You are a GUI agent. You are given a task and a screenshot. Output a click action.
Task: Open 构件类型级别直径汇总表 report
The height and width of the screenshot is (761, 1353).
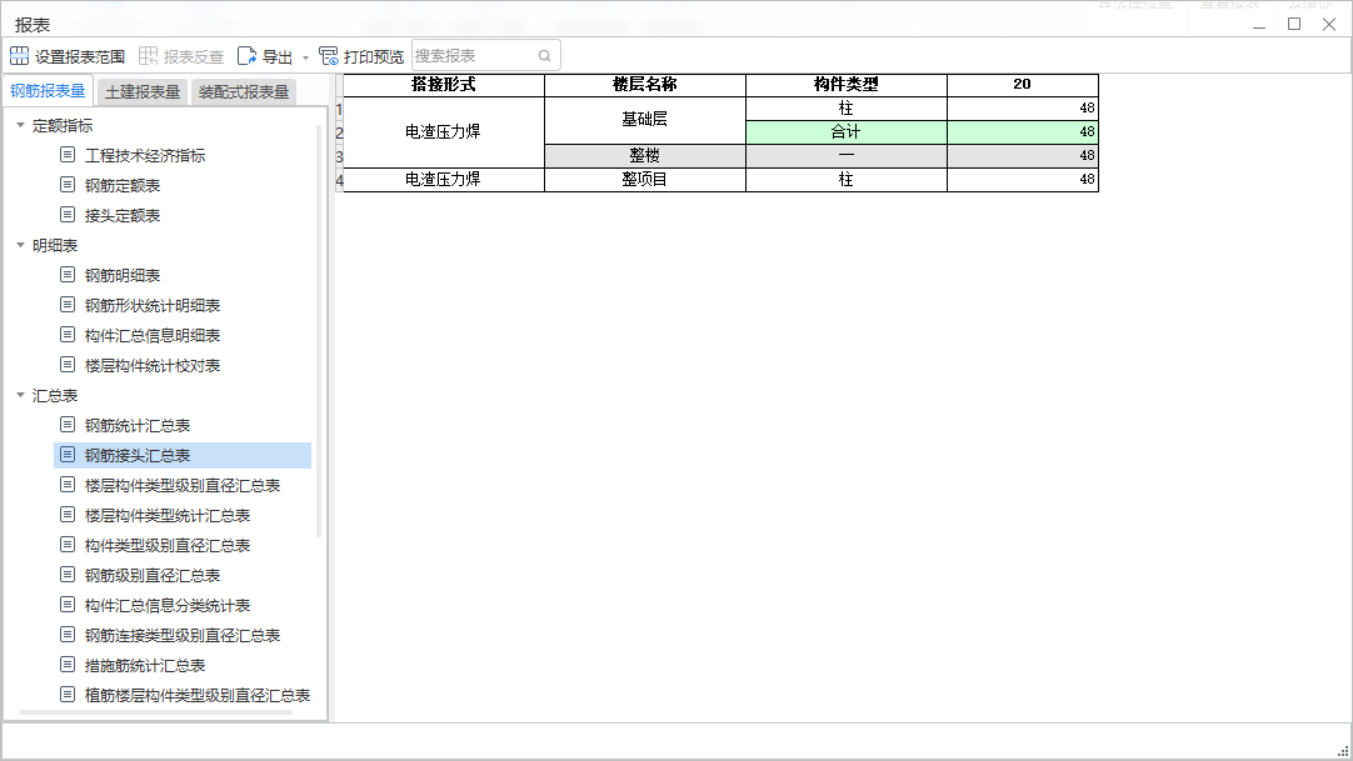point(168,546)
